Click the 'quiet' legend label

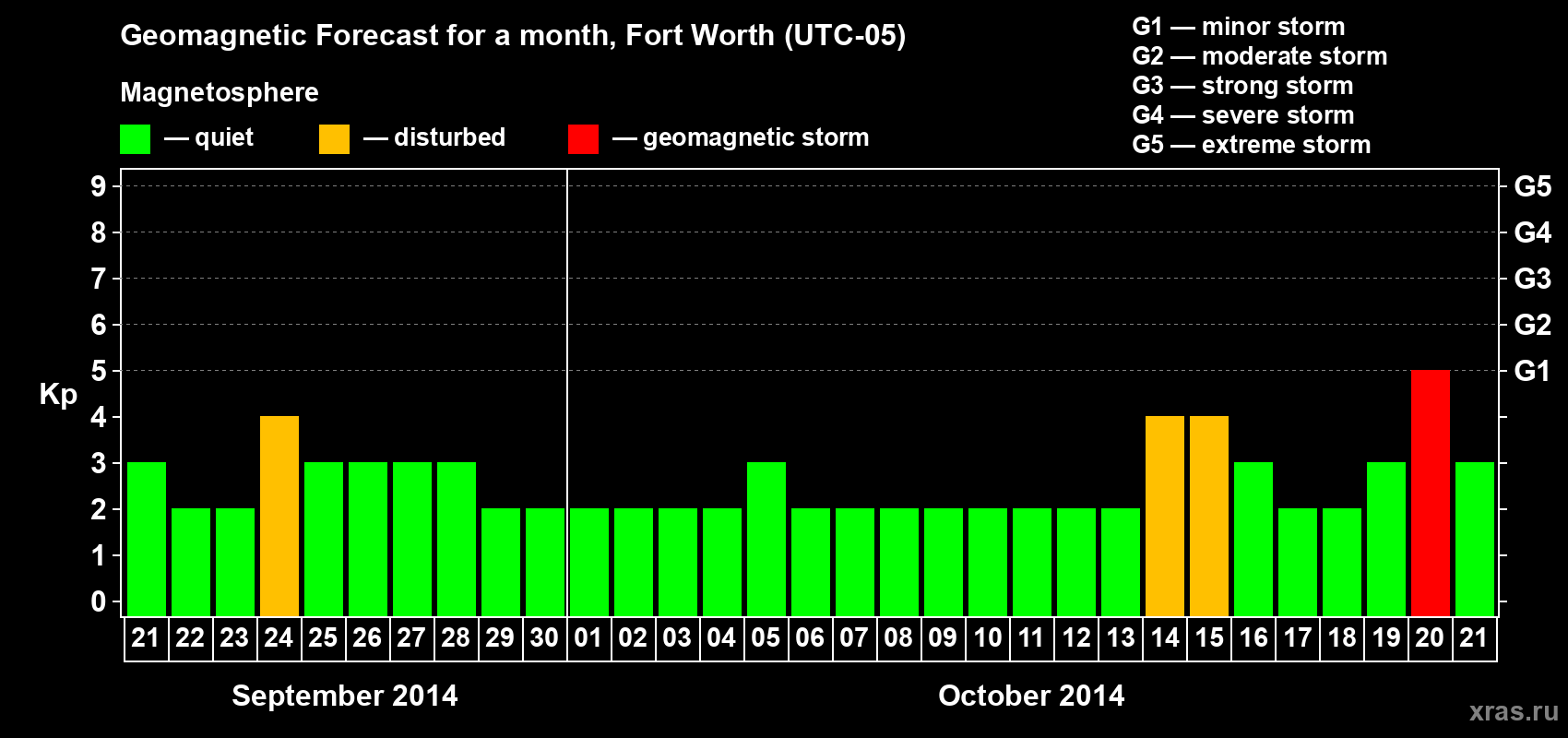(x=224, y=137)
